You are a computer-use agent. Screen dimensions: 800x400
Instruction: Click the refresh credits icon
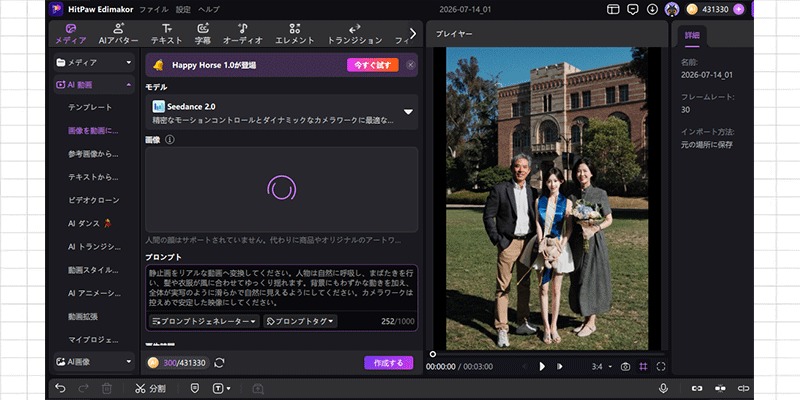pyautogui.click(x=219, y=363)
